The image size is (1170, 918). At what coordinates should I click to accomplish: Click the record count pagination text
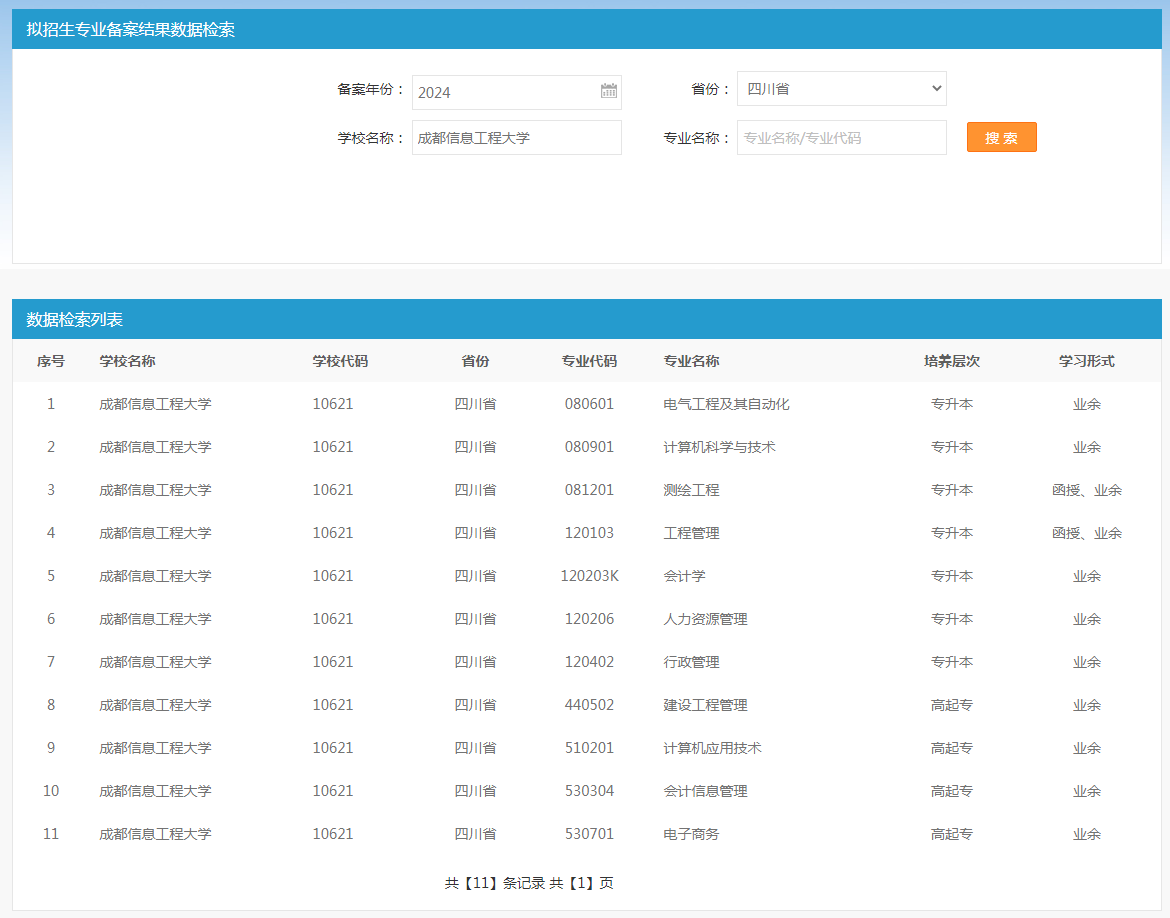point(529,883)
